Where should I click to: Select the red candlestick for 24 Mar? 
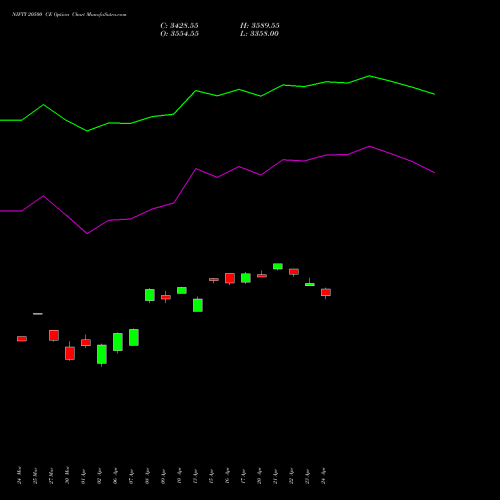22,339
